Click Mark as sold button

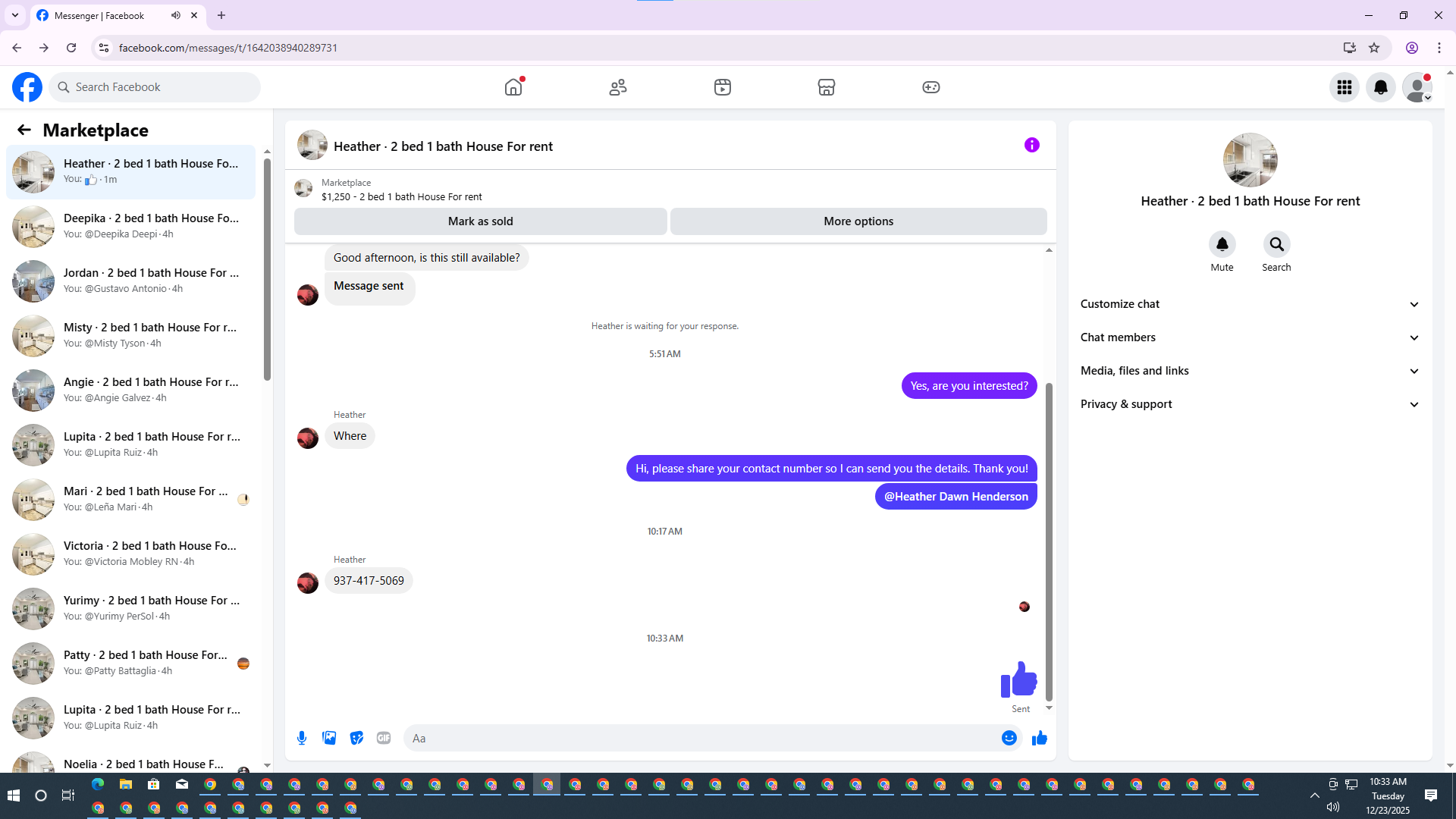tap(480, 221)
